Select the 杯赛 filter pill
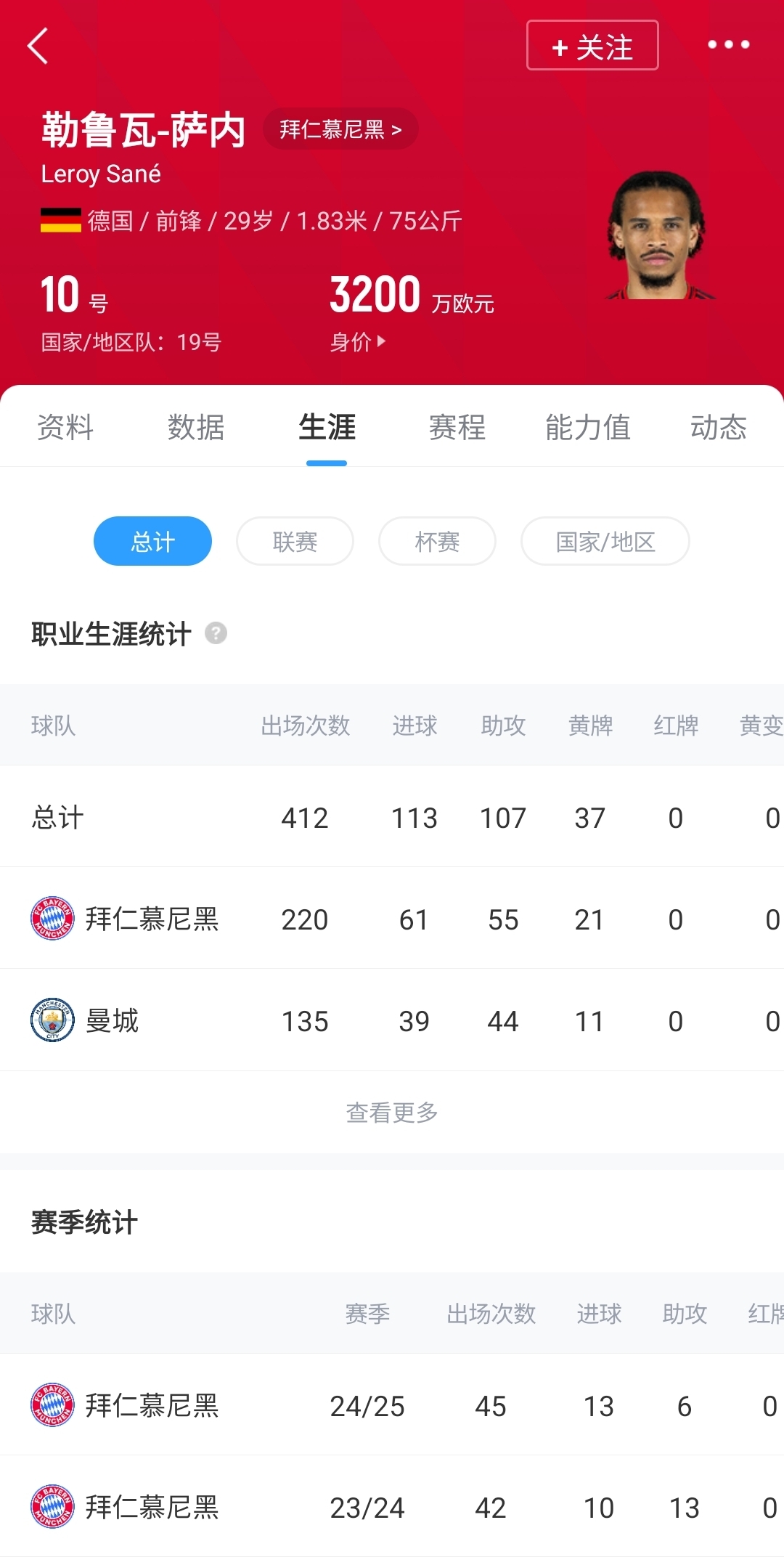 (x=437, y=541)
